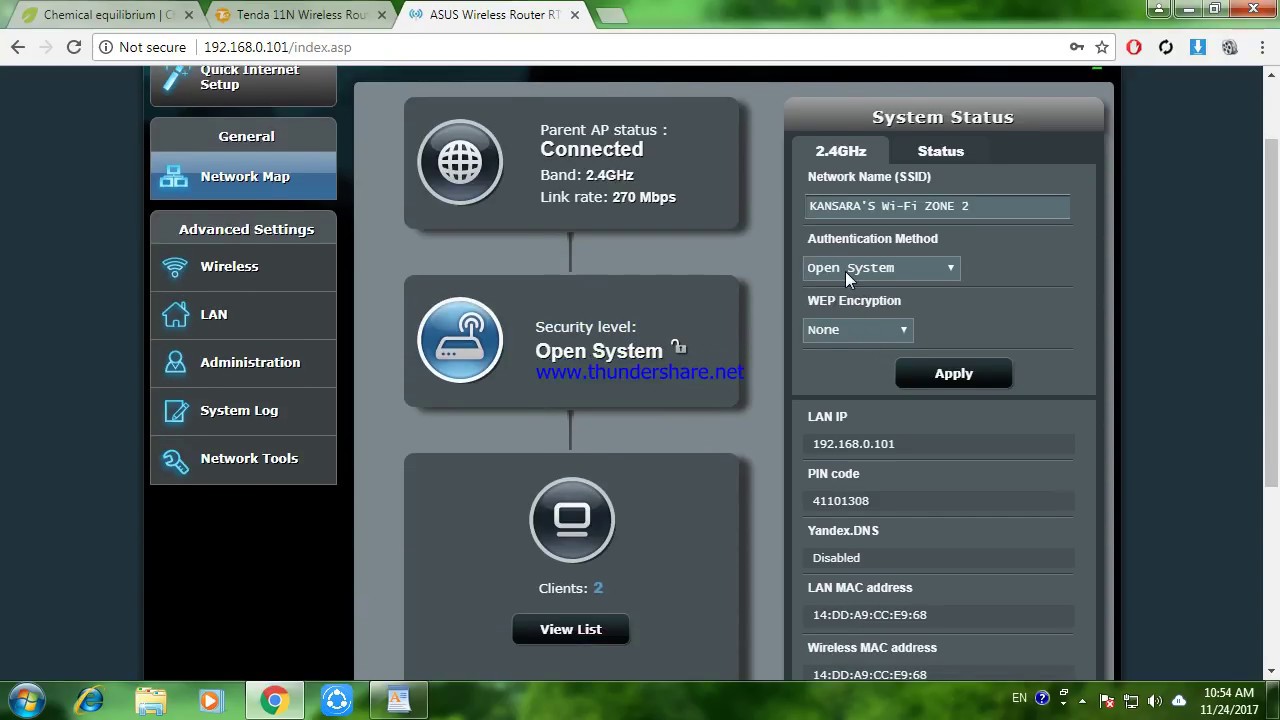Switch to the Status tab

pos(941,151)
